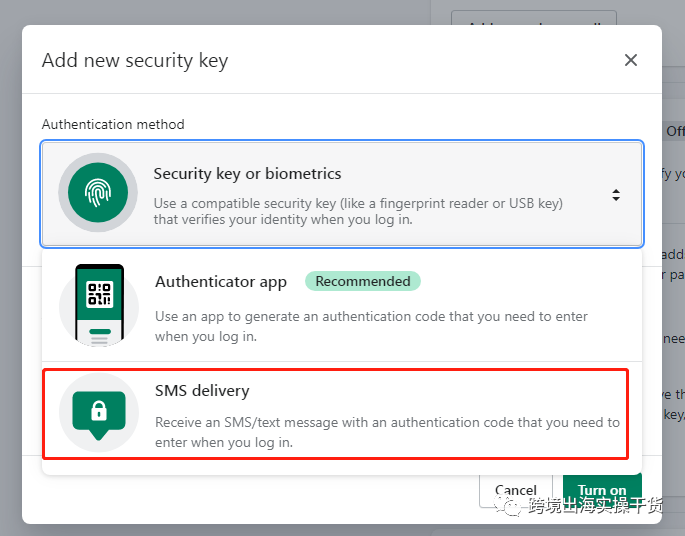Viewport: 685px width, 536px height.
Task: Click the Authentication method label
Action: click(113, 124)
